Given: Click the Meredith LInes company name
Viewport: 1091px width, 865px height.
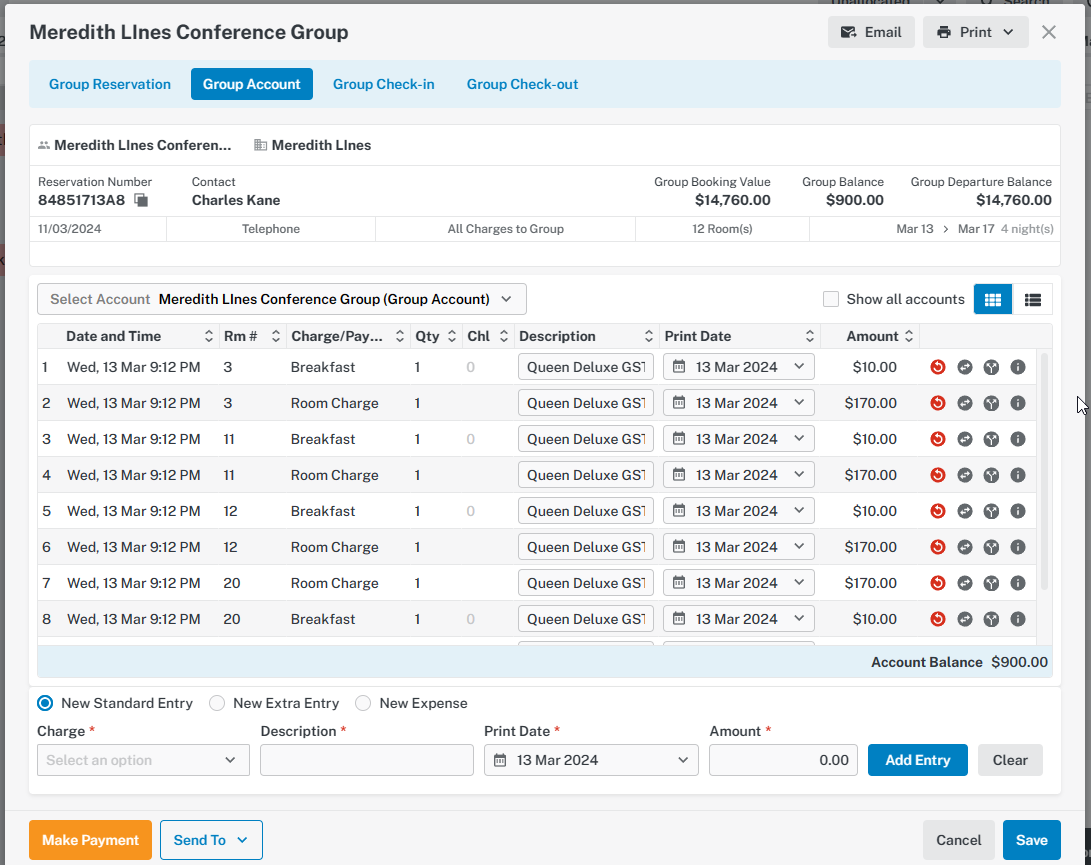Looking at the screenshot, I should click(x=321, y=145).
